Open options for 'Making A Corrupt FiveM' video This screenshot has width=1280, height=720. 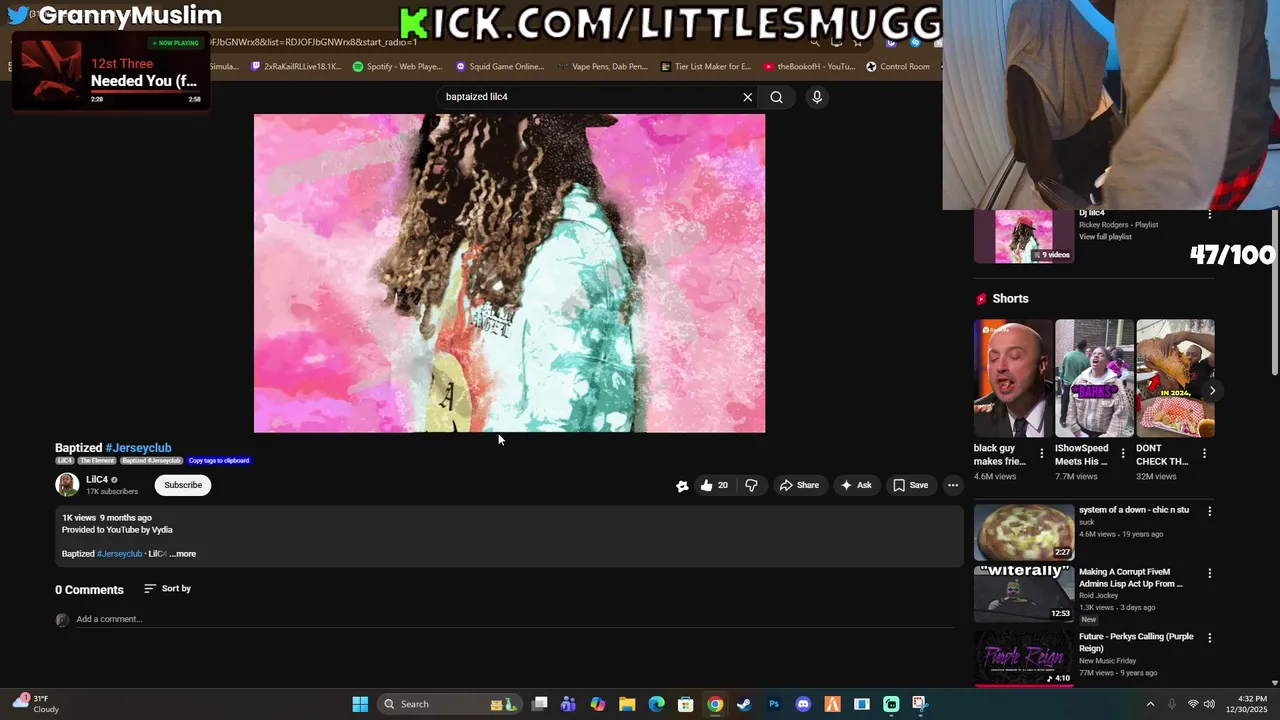pyautogui.click(x=1209, y=574)
